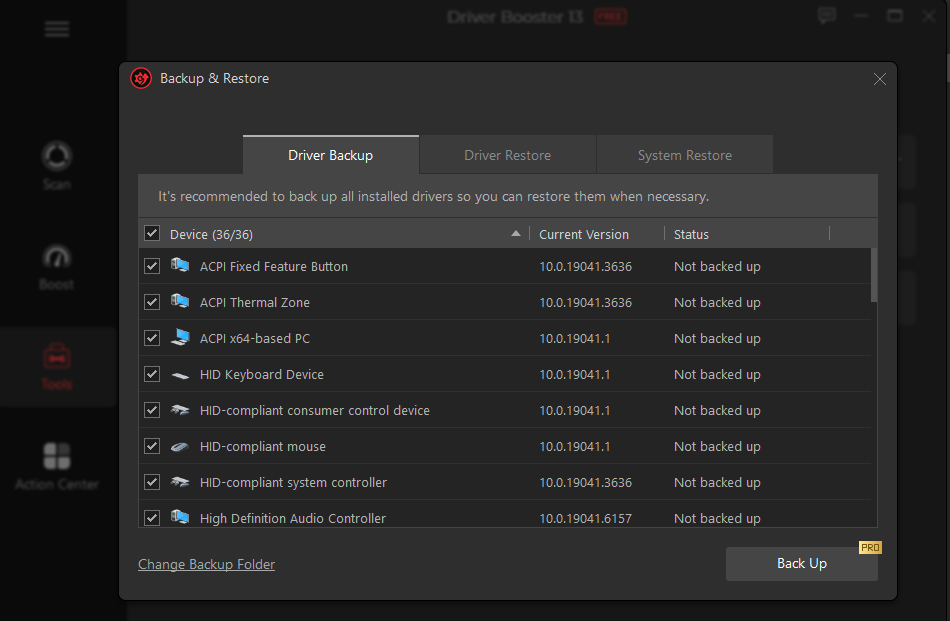Sort list by Current Version column
The height and width of the screenshot is (621, 950).
tap(584, 234)
